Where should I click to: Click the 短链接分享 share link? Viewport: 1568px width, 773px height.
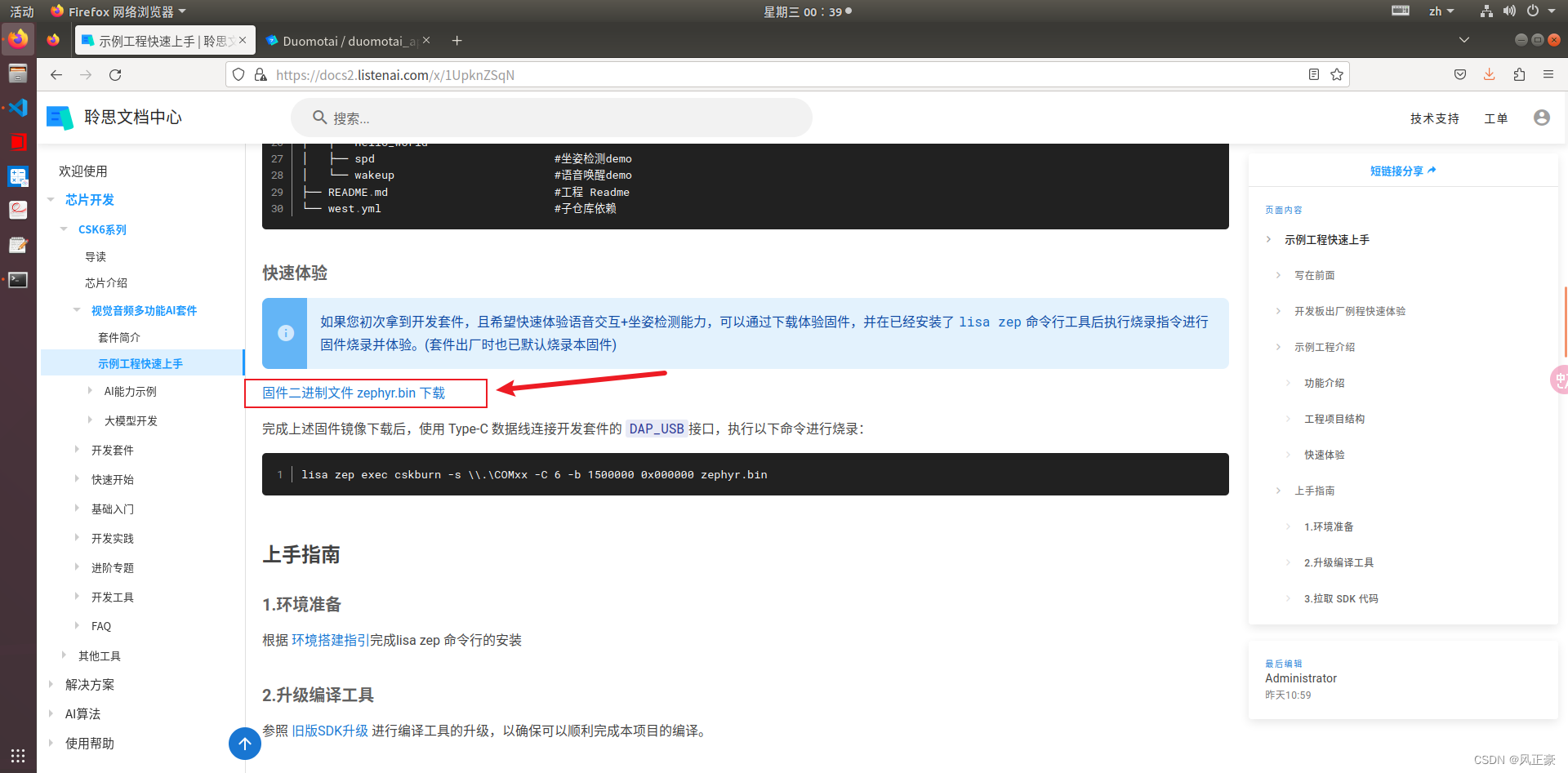click(1403, 171)
